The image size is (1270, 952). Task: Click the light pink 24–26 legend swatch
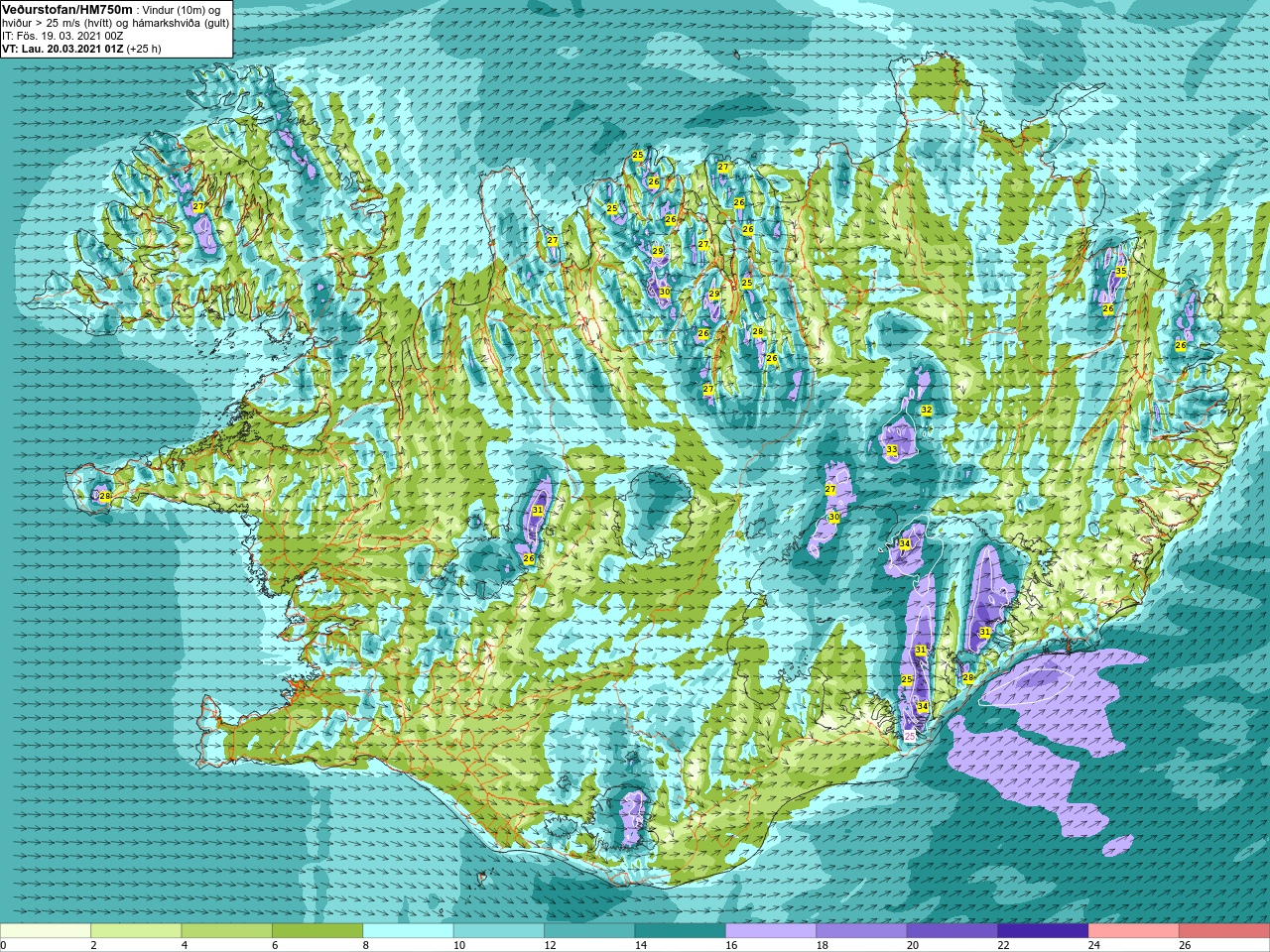pos(1133,931)
